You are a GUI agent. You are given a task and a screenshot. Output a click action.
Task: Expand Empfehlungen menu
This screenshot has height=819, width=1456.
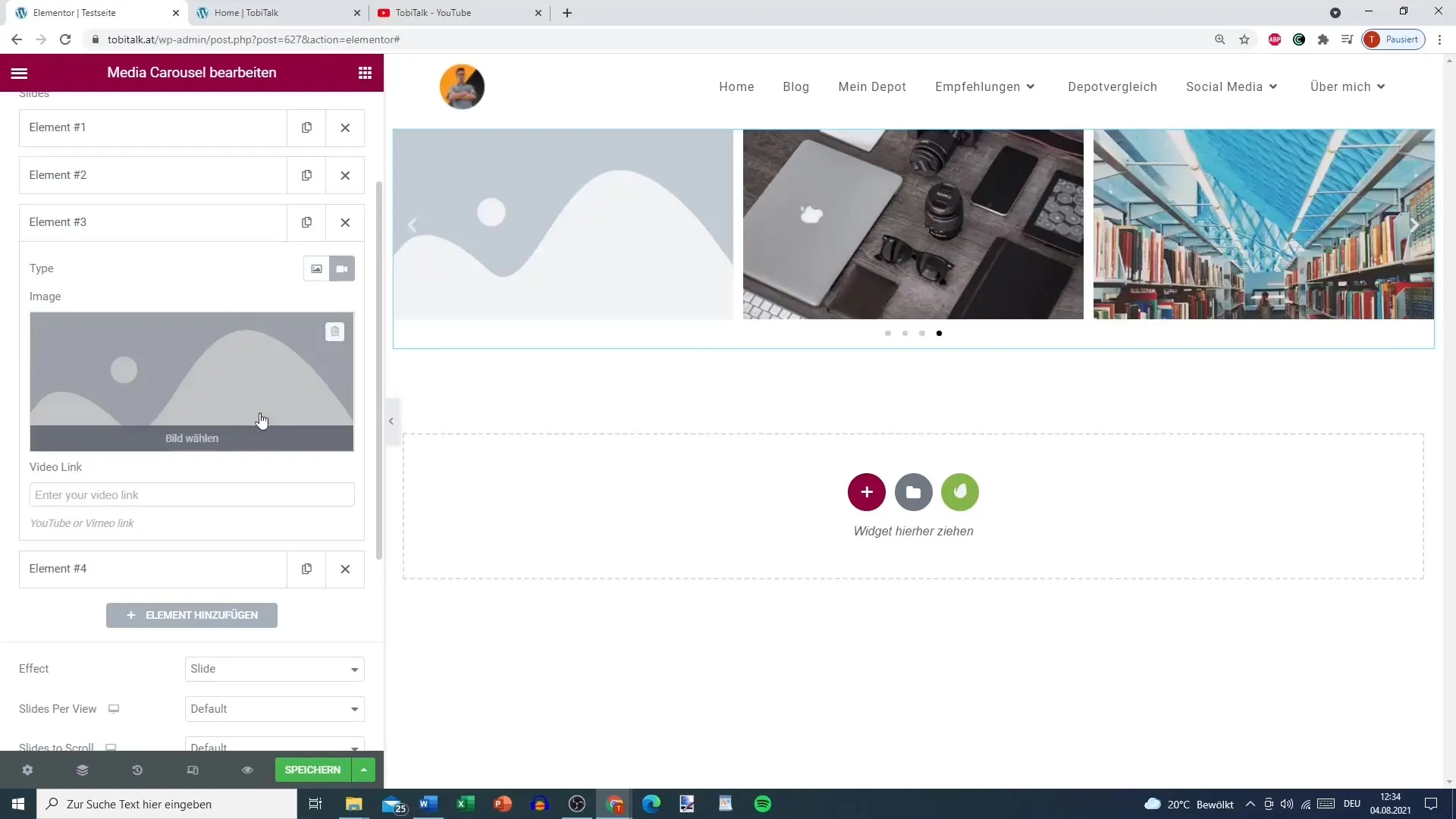click(985, 86)
